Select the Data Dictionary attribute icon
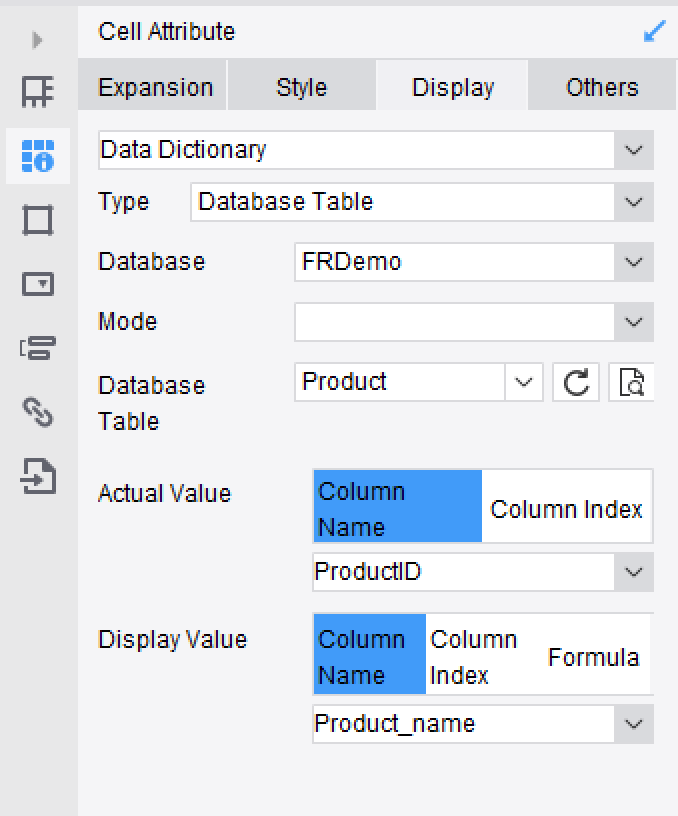 (x=37, y=155)
